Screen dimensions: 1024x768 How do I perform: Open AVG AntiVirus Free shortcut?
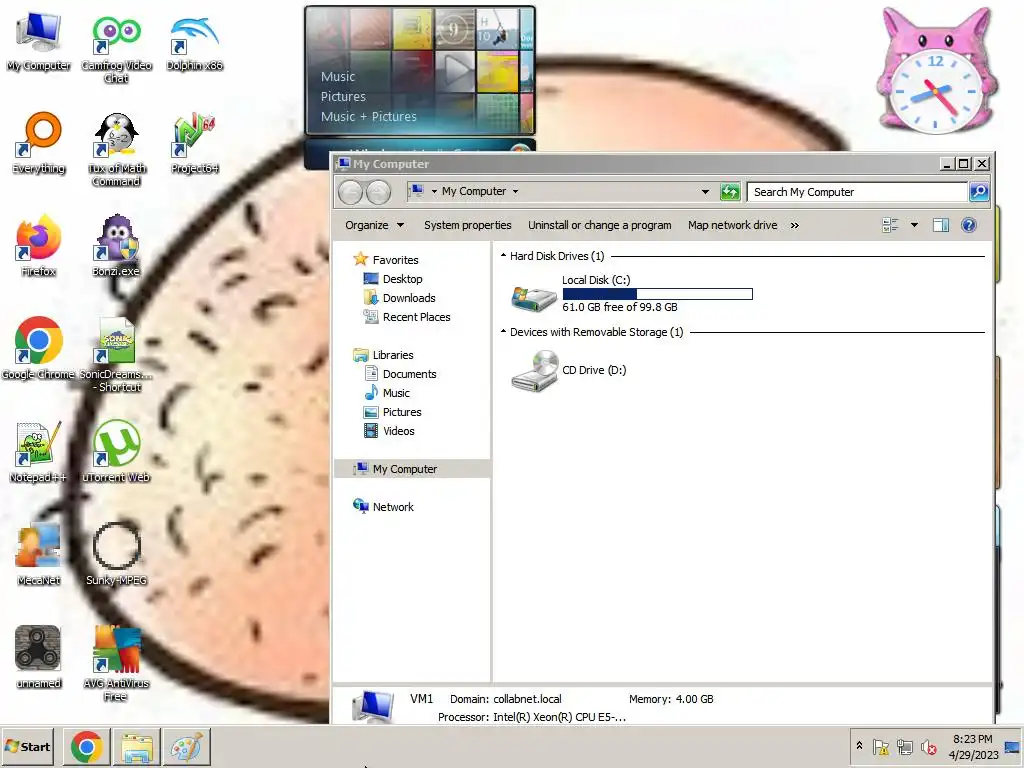coord(116,664)
